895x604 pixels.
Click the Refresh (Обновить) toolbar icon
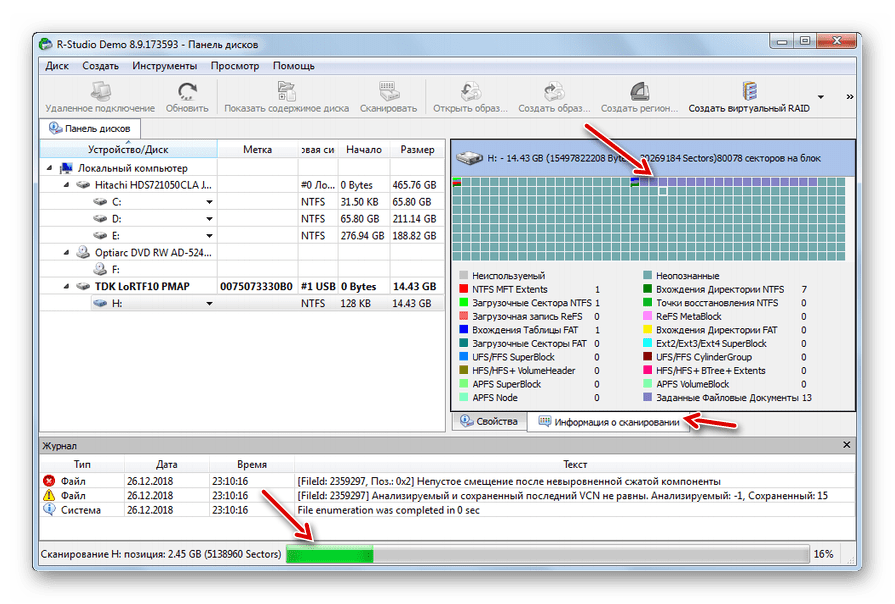187,91
